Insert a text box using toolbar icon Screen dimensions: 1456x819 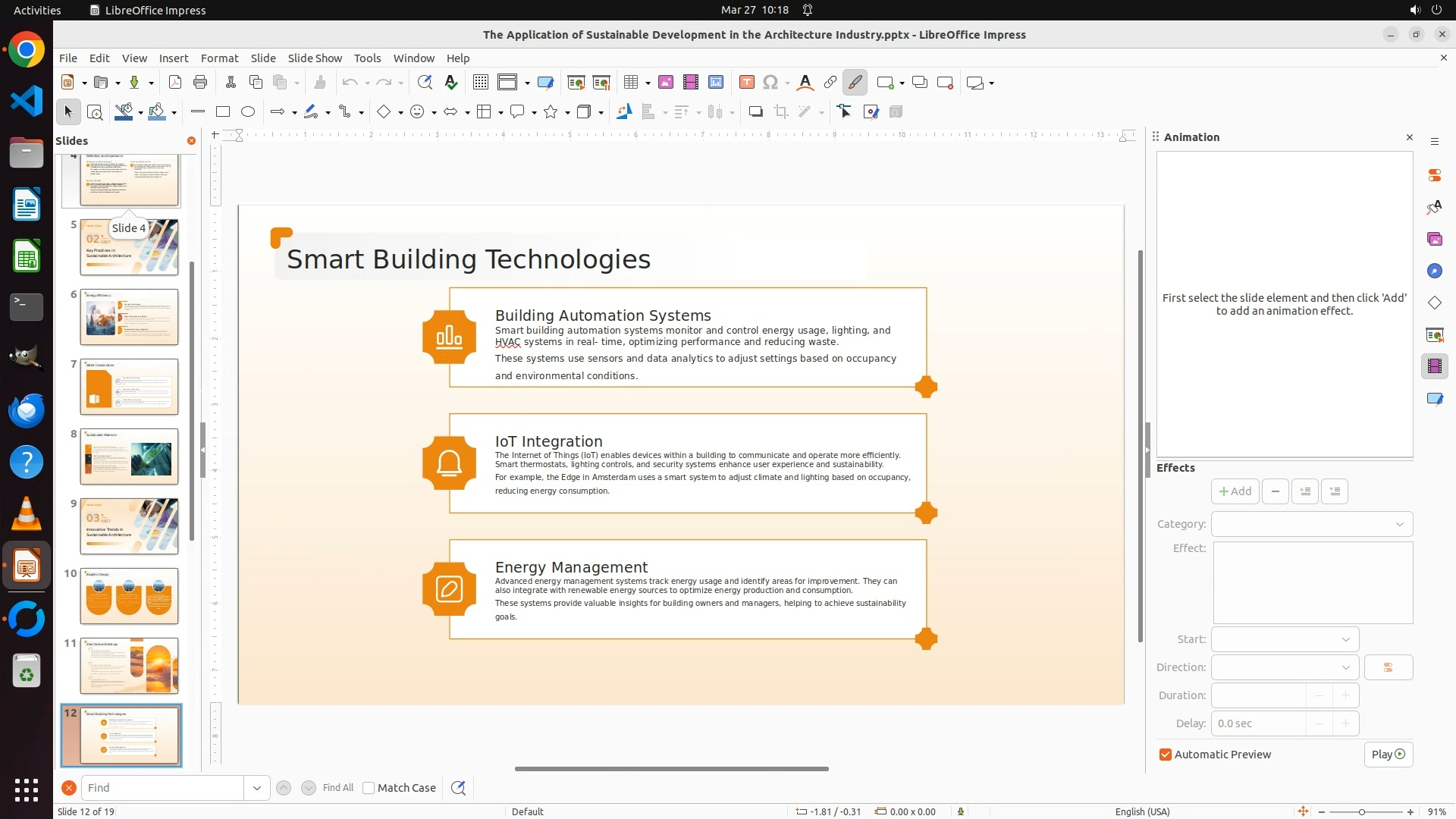[x=746, y=83]
